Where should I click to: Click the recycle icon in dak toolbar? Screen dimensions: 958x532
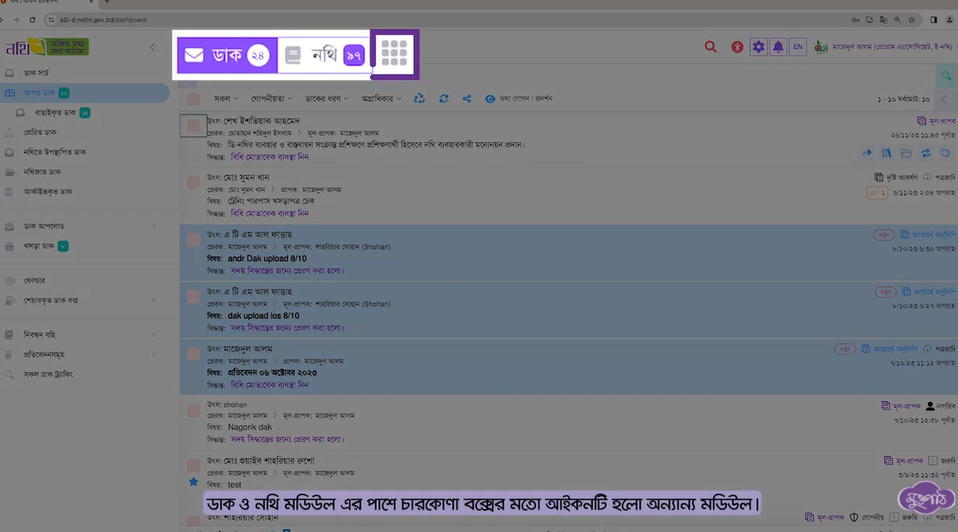[x=419, y=99]
